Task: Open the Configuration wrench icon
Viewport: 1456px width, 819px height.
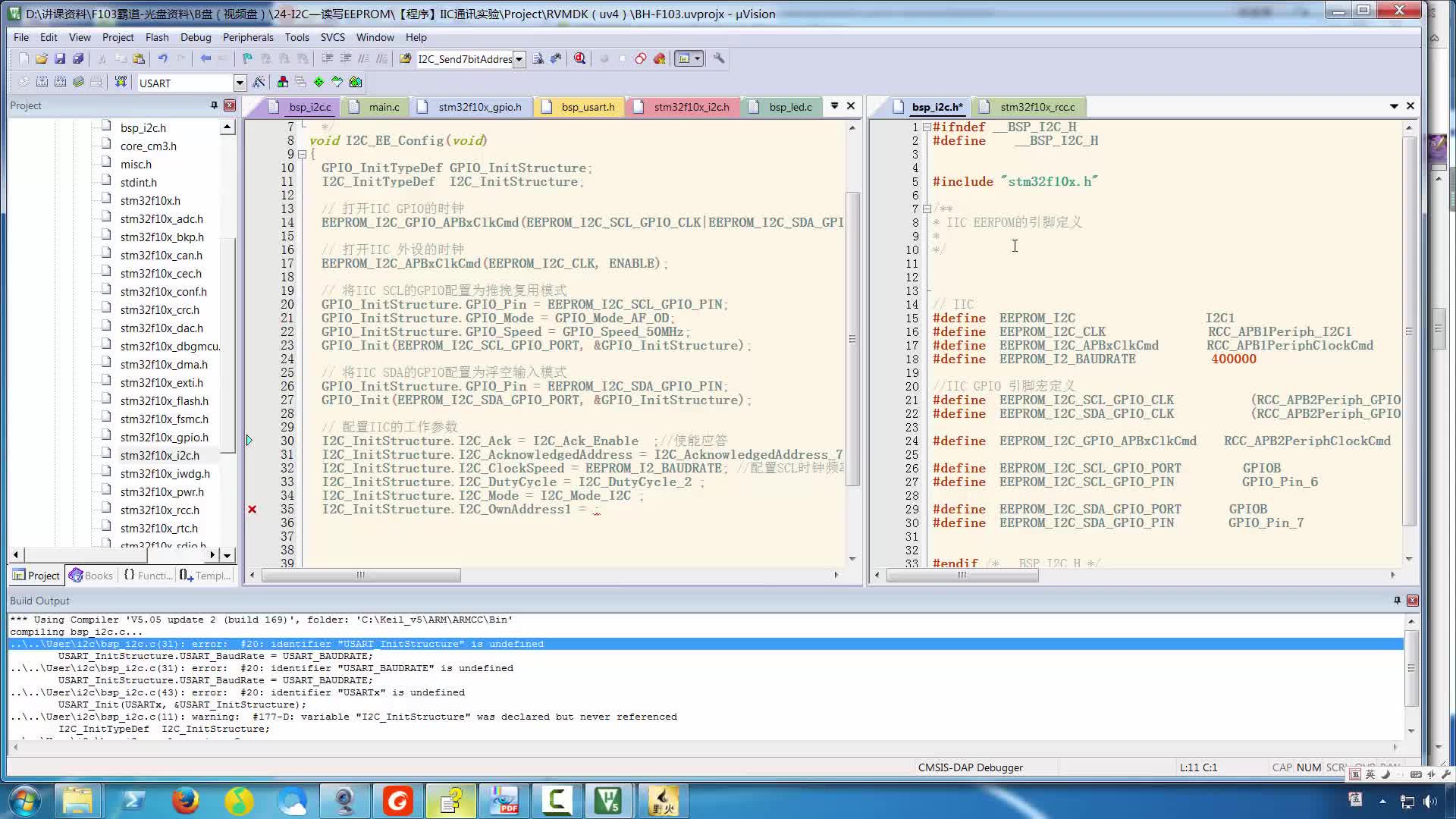Action: (719, 58)
